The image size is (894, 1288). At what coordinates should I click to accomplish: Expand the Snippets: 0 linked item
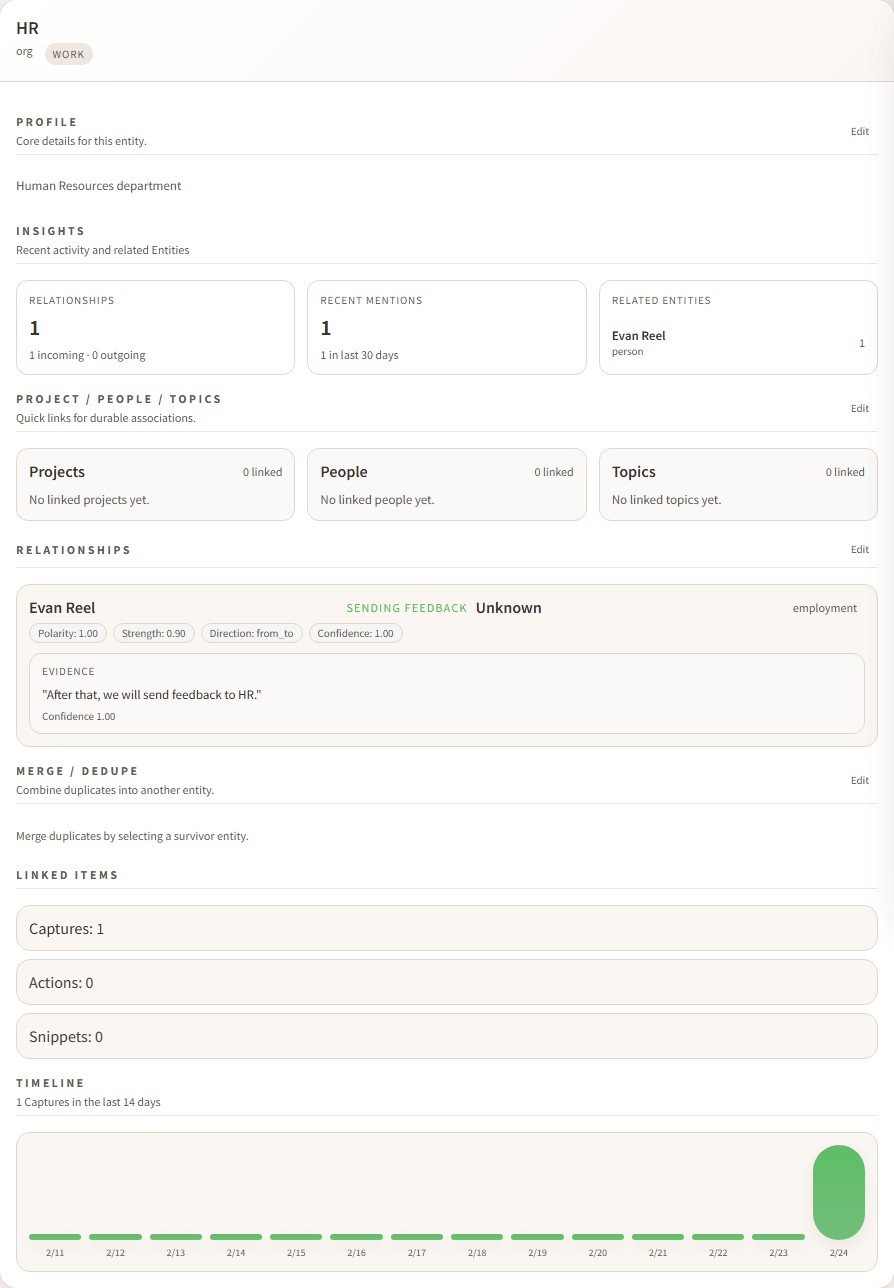point(446,1036)
